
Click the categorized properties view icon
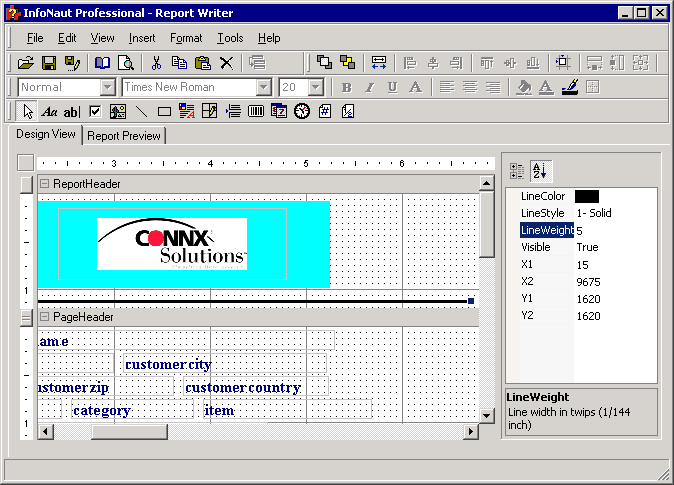(517, 171)
